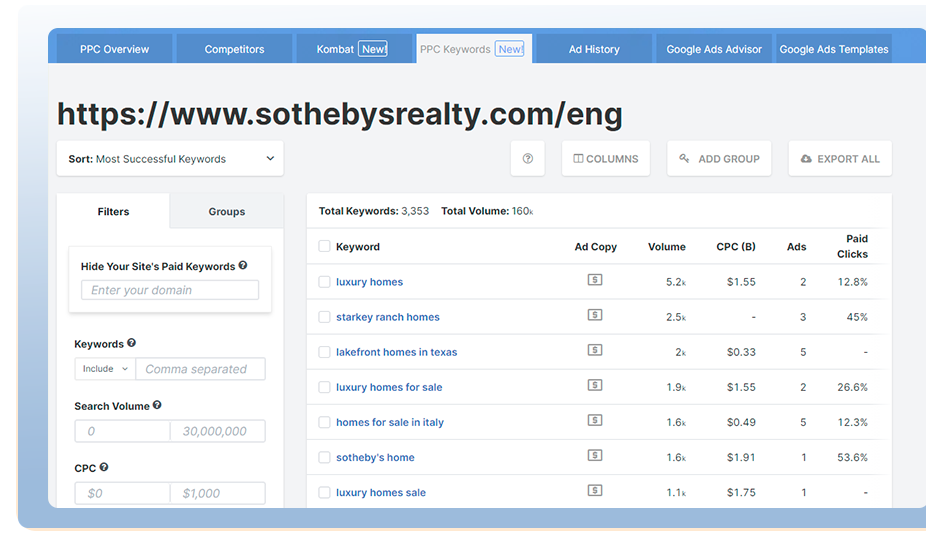Click ad copy icon for luxury homes
926x536 pixels.
coord(595,280)
